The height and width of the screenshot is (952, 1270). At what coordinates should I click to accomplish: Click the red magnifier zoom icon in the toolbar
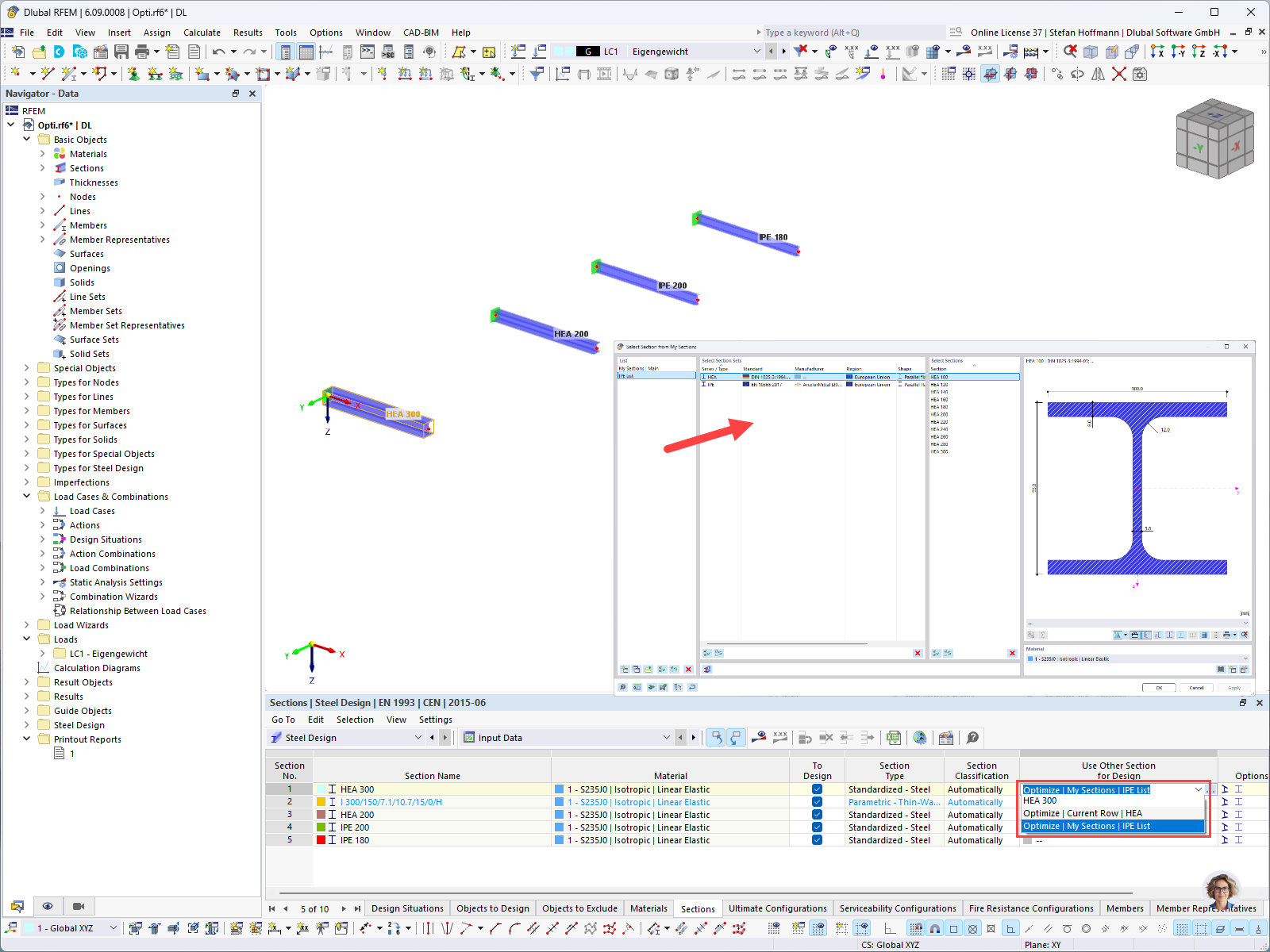[x=1070, y=52]
